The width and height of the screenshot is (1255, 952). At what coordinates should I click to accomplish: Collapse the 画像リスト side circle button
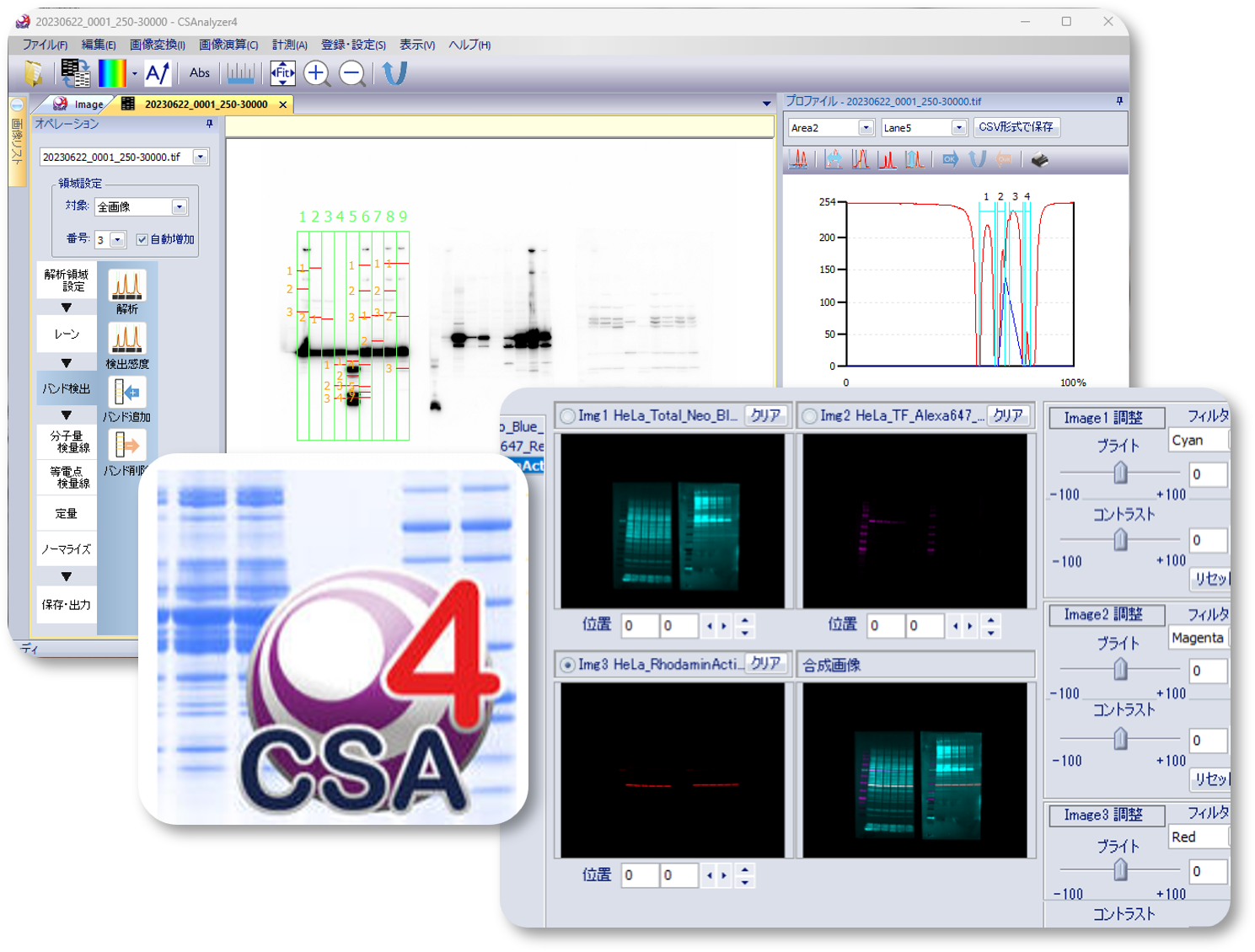tap(17, 106)
